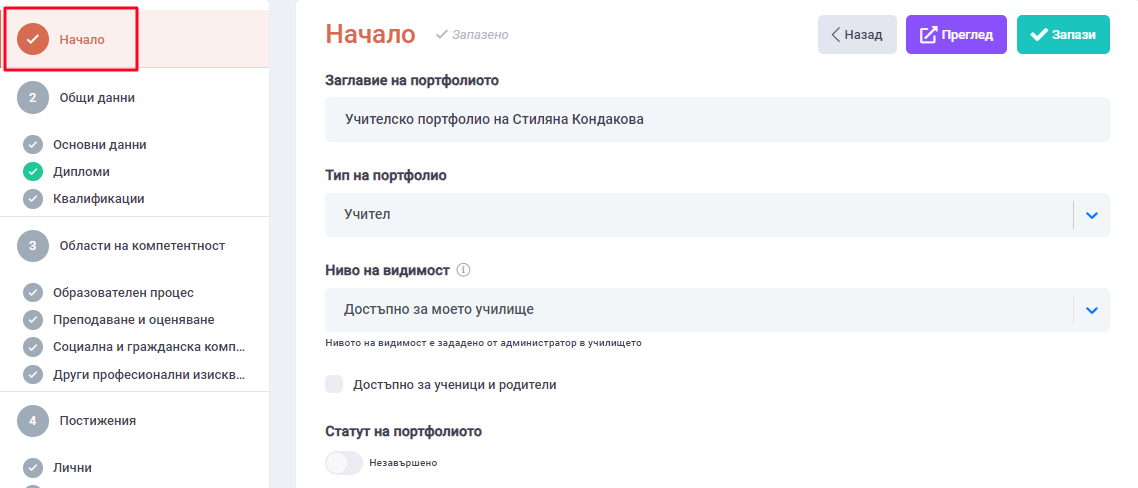Screen dimensions: 1138x488
Task: Click the check icon beside Квалификации
Action: coord(33,199)
